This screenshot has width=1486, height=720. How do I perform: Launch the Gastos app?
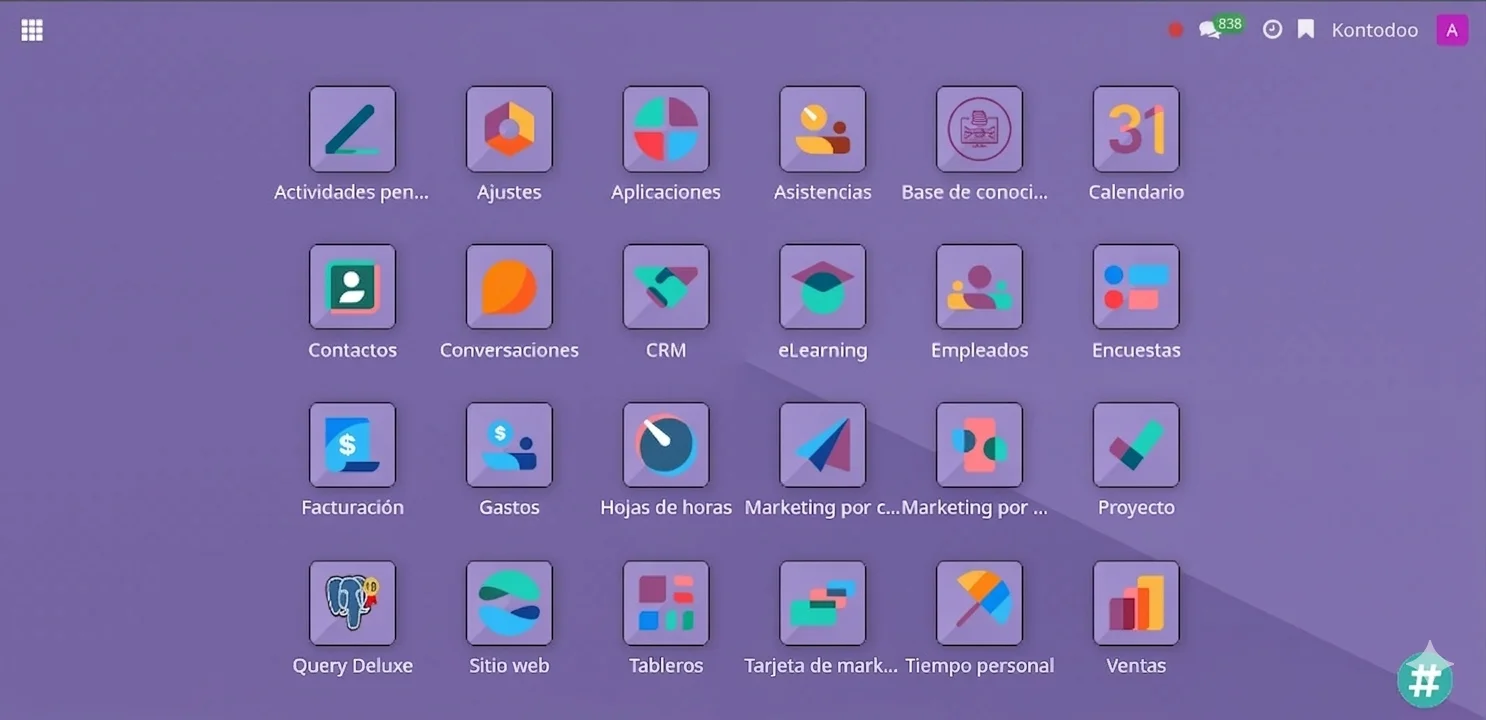509,444
